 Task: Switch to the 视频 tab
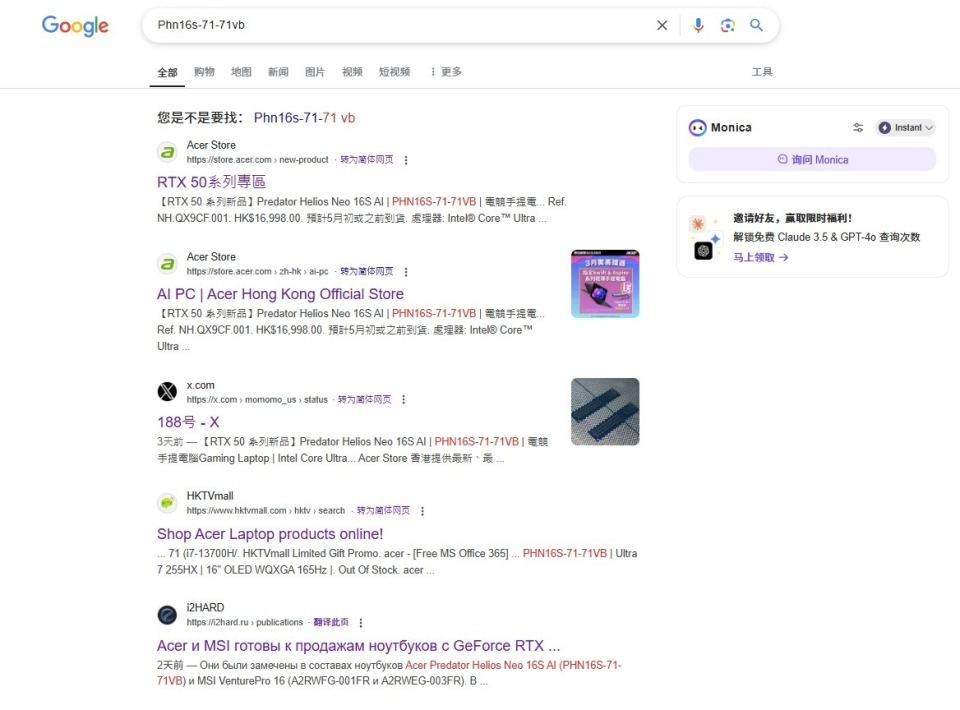(x=352, y=72)
